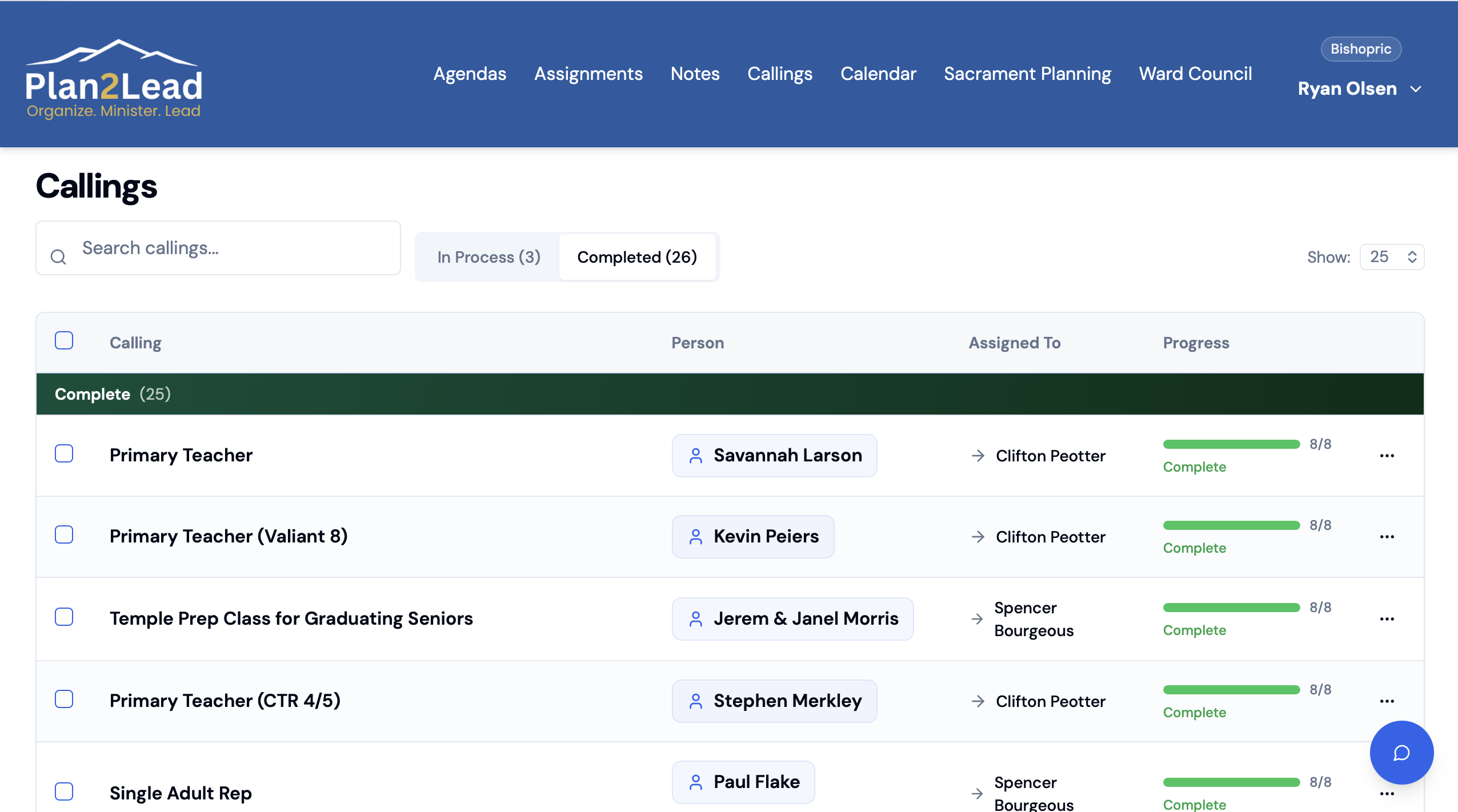Click the Primary Teacher 8/8 progress bar
Image resolution: width=1458 pixels, height=812 pixels.
tap(1231, 444)
